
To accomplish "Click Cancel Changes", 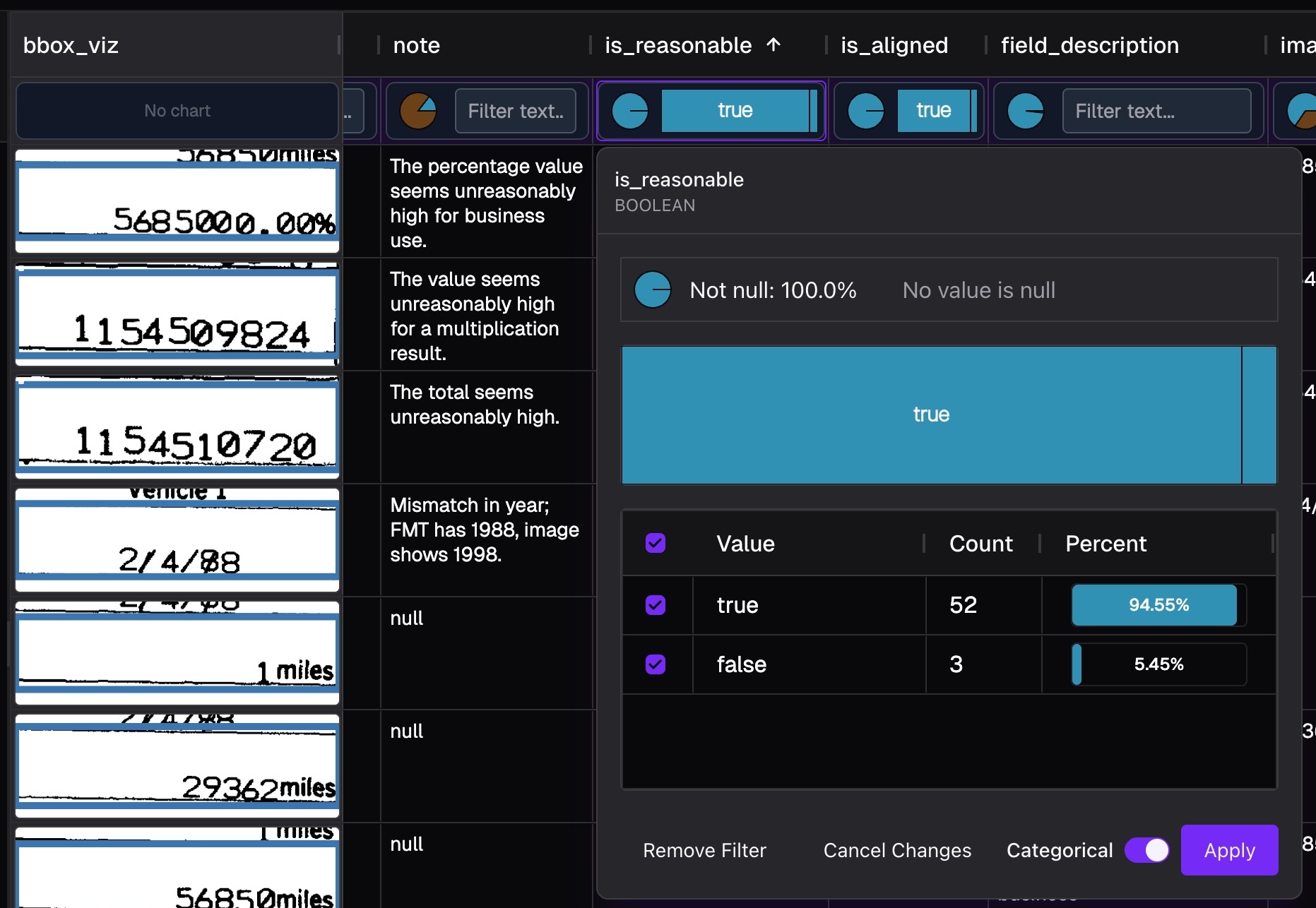I will pos(897,850).
